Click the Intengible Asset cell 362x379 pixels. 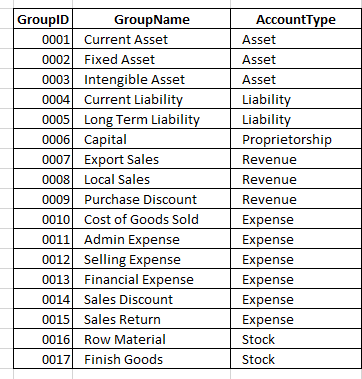click(x=151, y=79)
